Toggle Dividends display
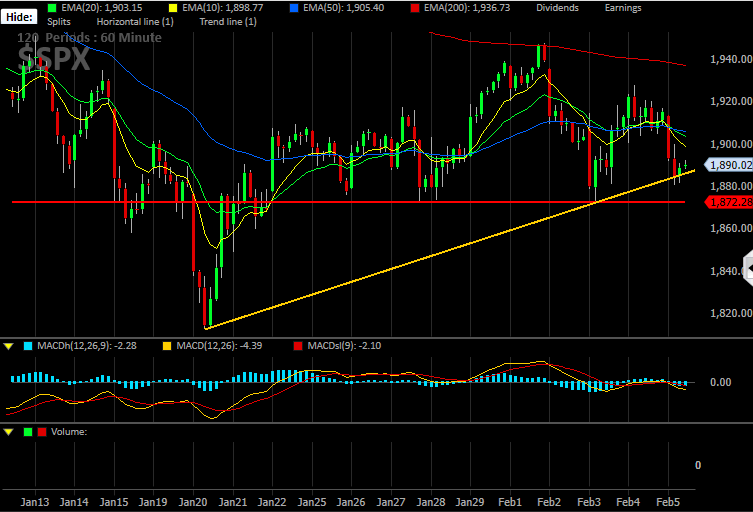Image resolution: width=753 pixels, height=512 pixels. tap(557, 8)
